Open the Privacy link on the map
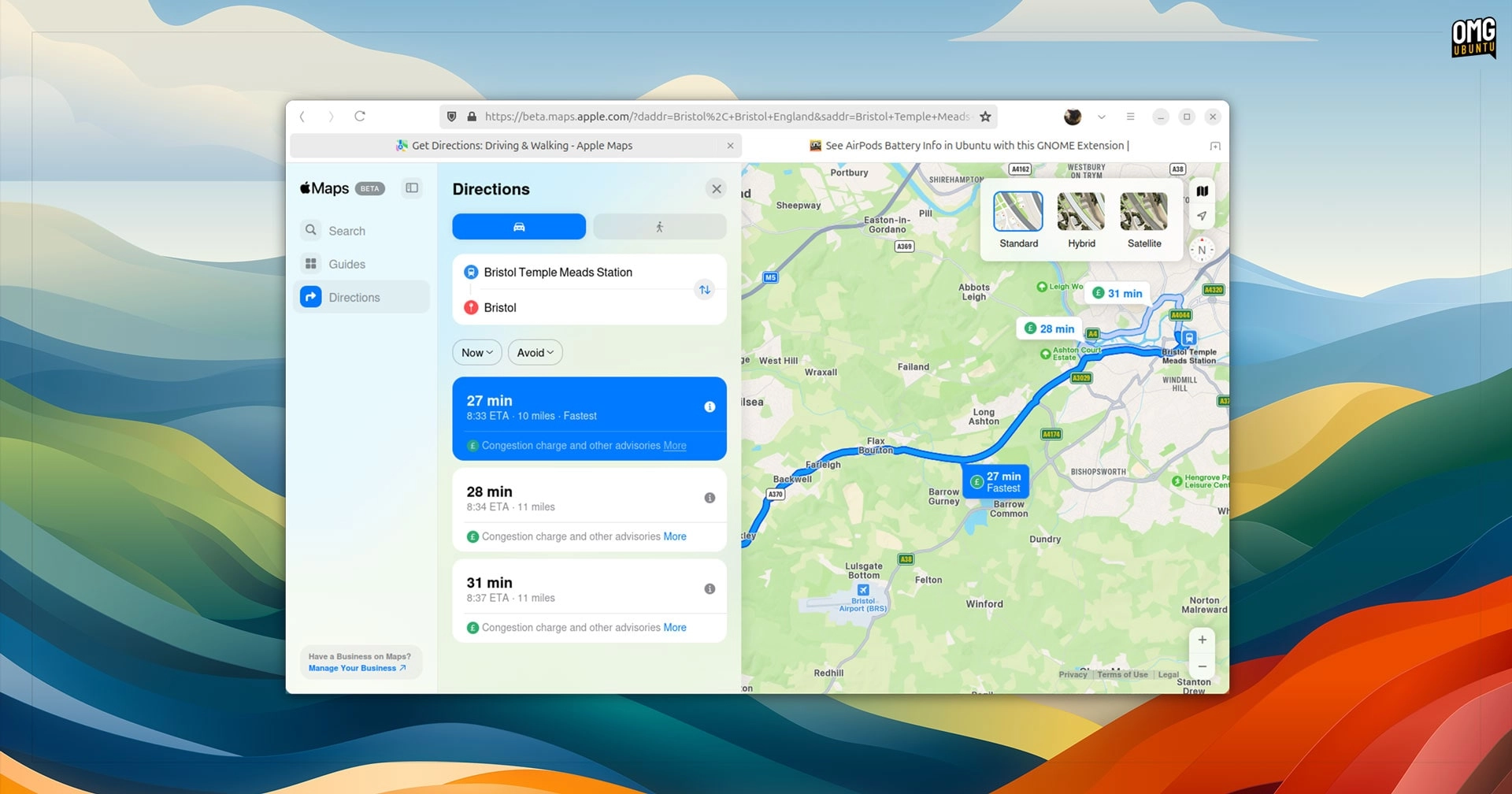This screenshot has width=1512, height=794. click(x=1073, y=674)
